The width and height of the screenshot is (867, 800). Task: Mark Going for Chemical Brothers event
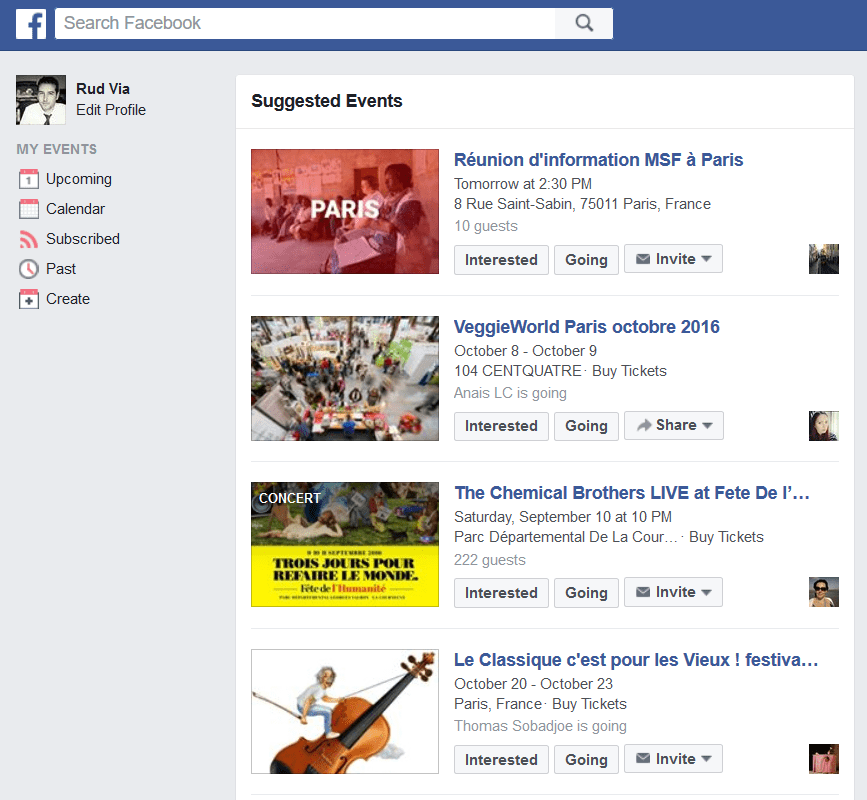pos(586,593)
